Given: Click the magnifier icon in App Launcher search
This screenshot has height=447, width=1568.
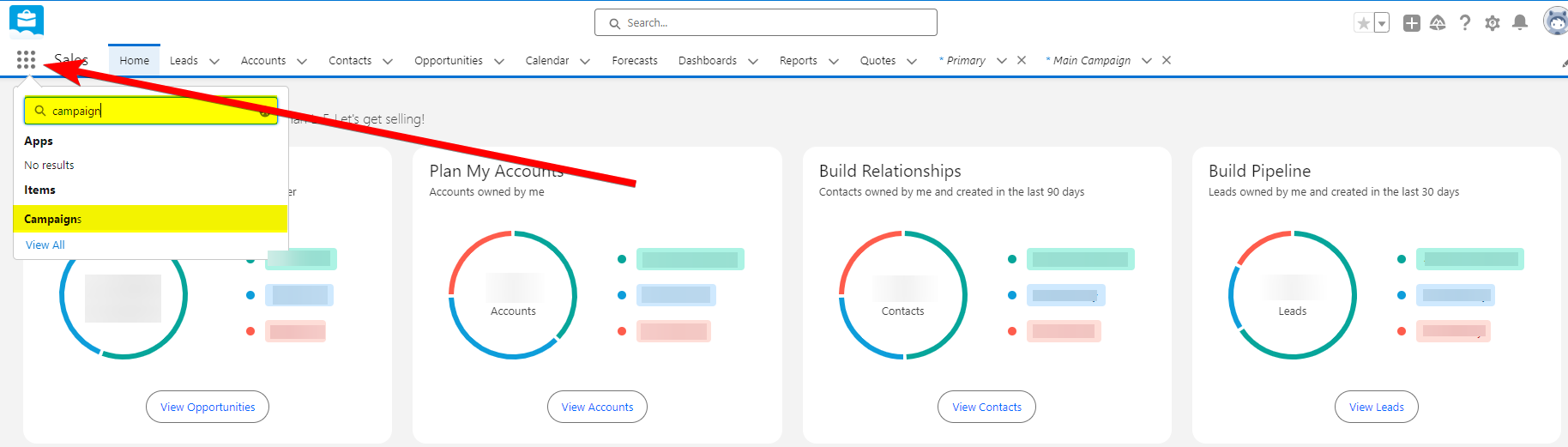Looking at the screenshot, I should [39, 111].
